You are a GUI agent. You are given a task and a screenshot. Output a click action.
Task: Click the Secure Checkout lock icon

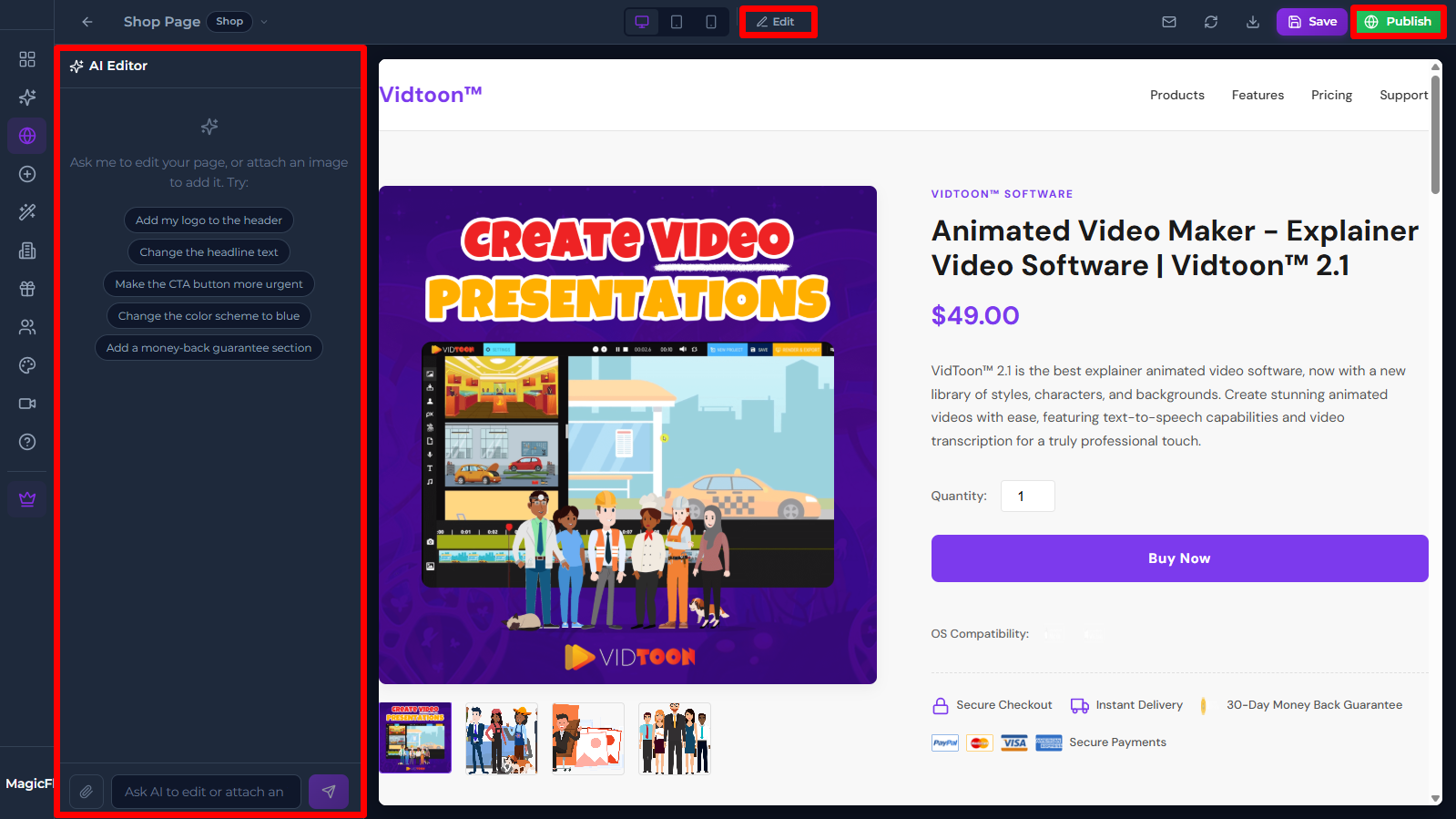coord(941,705)
